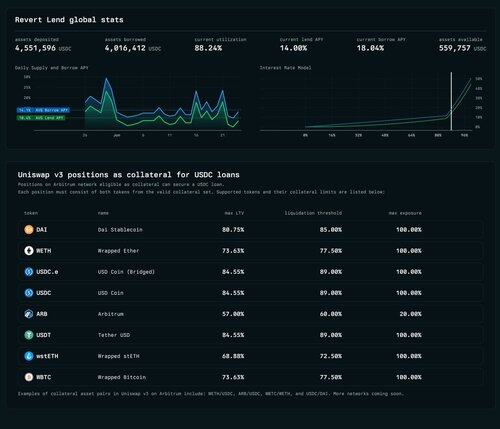Click DAI max LTV value 80.75%
Image resolution: width=500 pixels, height=429 pixels.
(233, 230)
